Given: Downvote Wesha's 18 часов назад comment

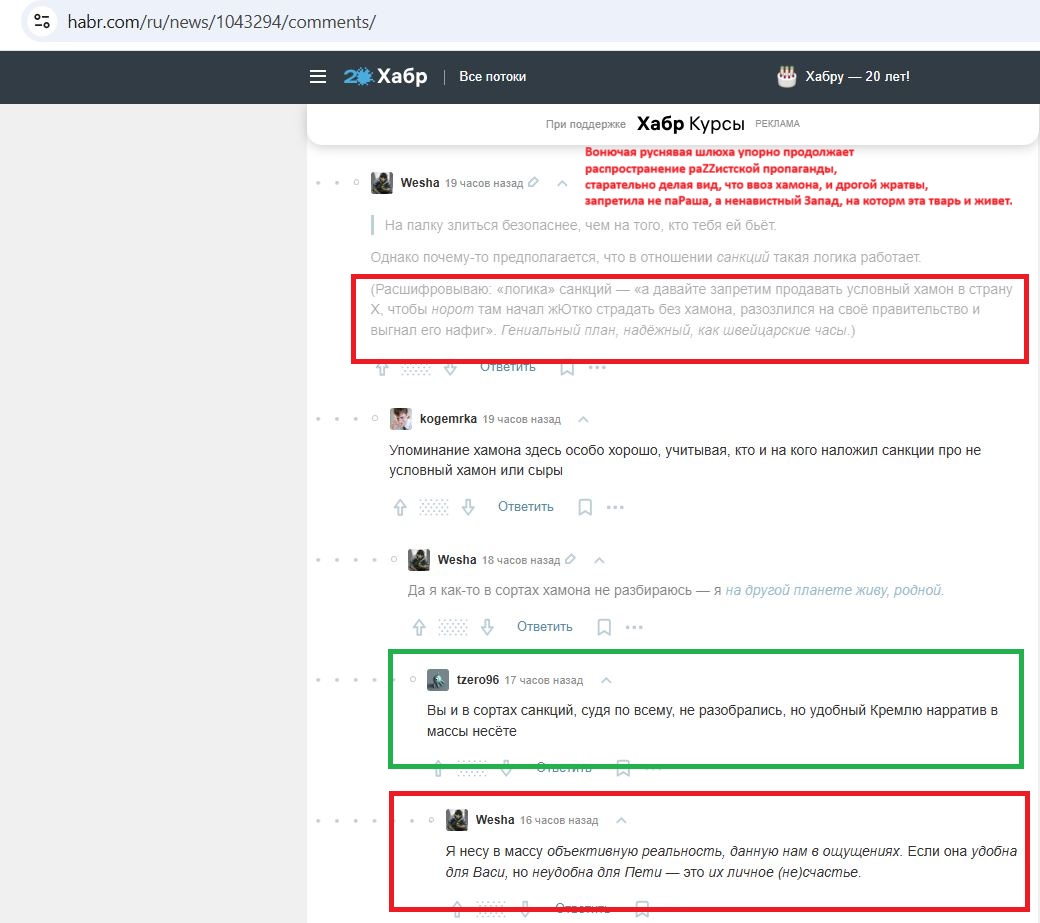Looking at the screenshot, I should coord(488,627).
